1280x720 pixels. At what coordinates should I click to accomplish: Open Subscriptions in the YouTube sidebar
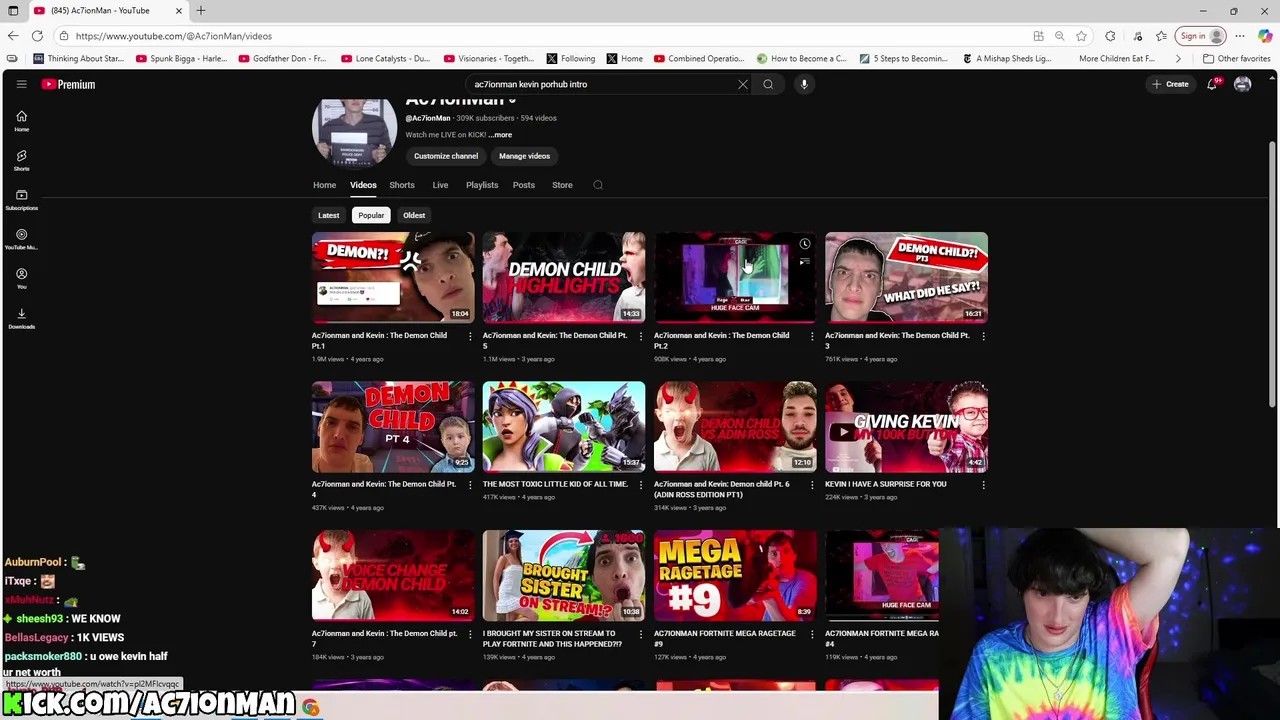tap(21, 200)
